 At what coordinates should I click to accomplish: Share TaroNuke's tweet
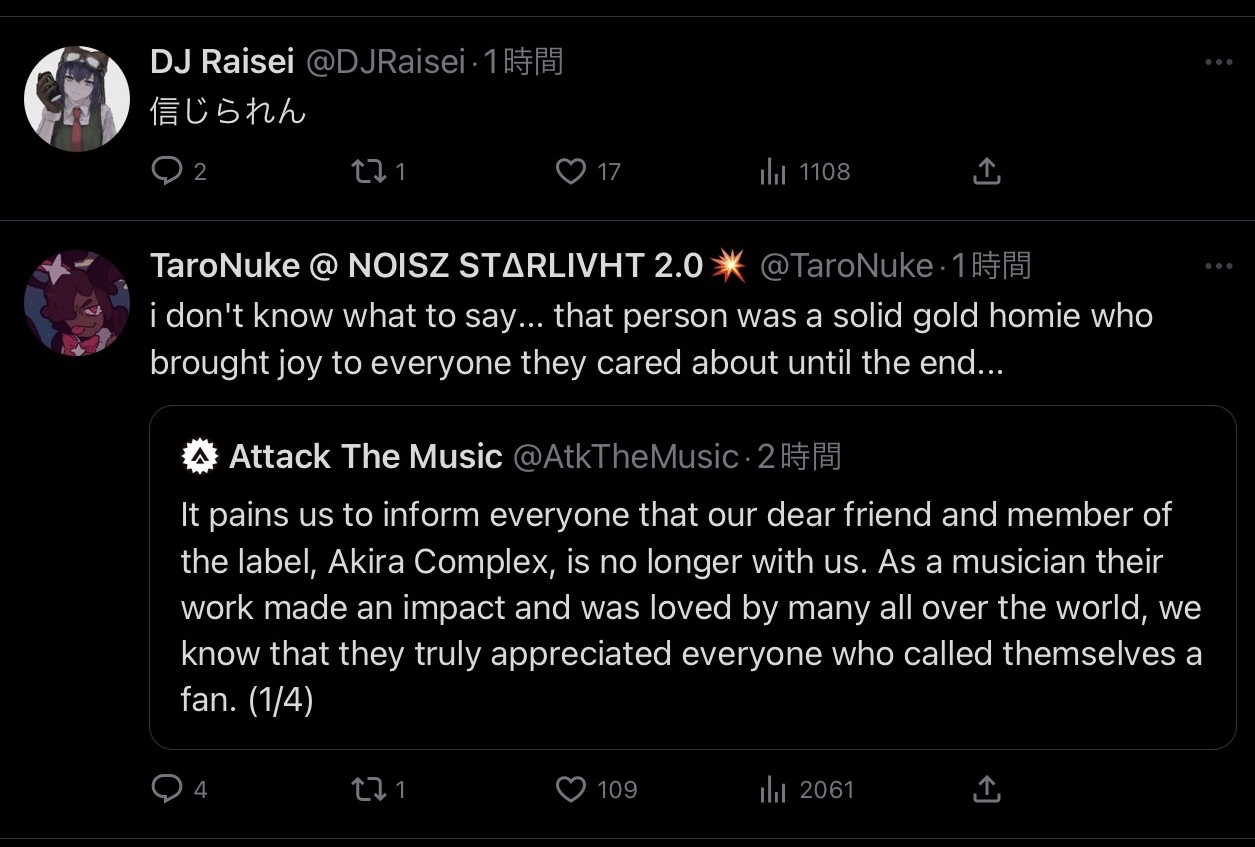986,790
